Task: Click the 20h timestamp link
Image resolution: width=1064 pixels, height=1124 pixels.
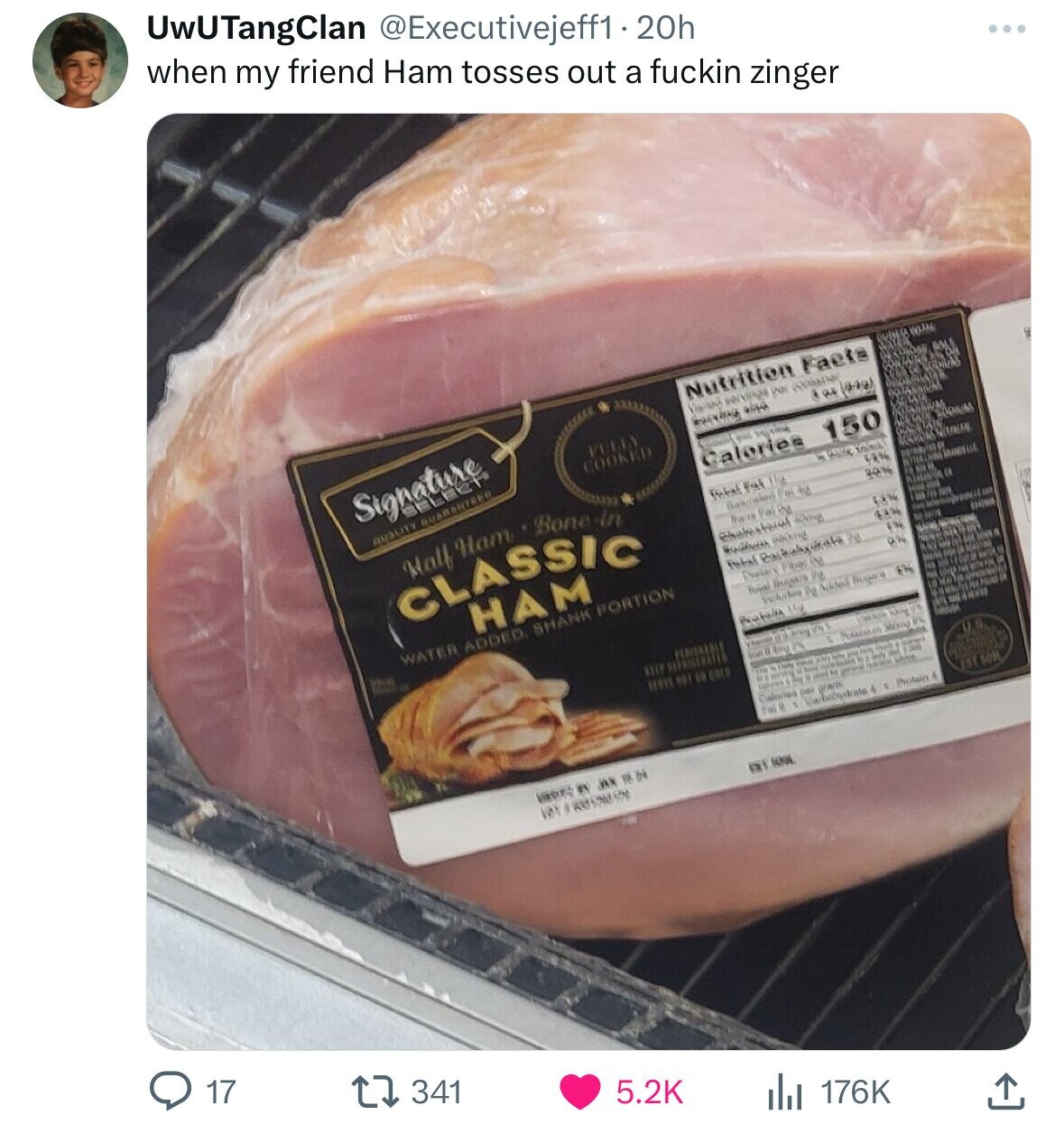Action: click(x=665, y=29)
